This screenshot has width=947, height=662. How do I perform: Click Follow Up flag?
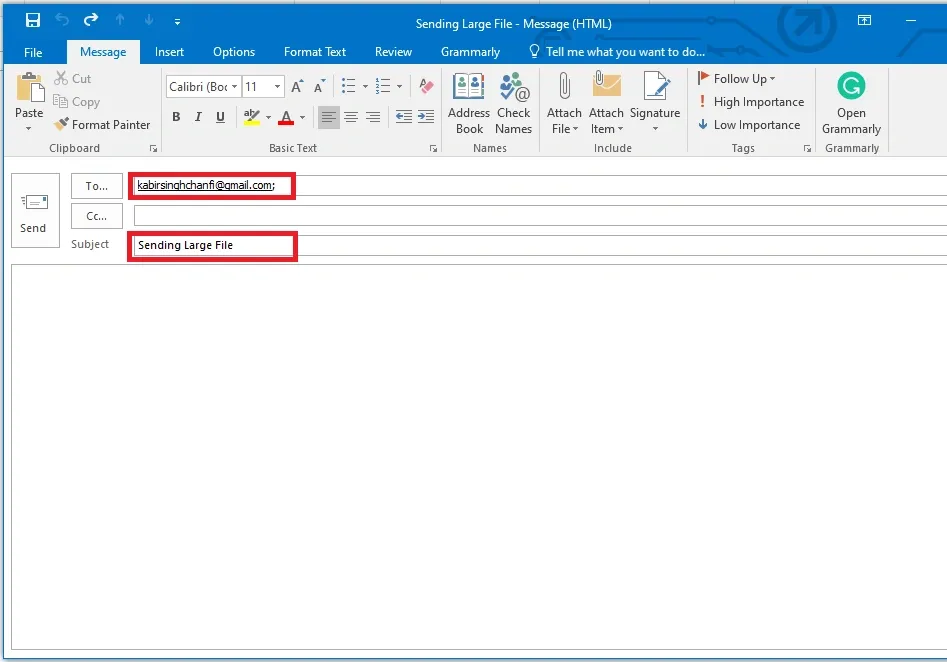tap(736, 79)
